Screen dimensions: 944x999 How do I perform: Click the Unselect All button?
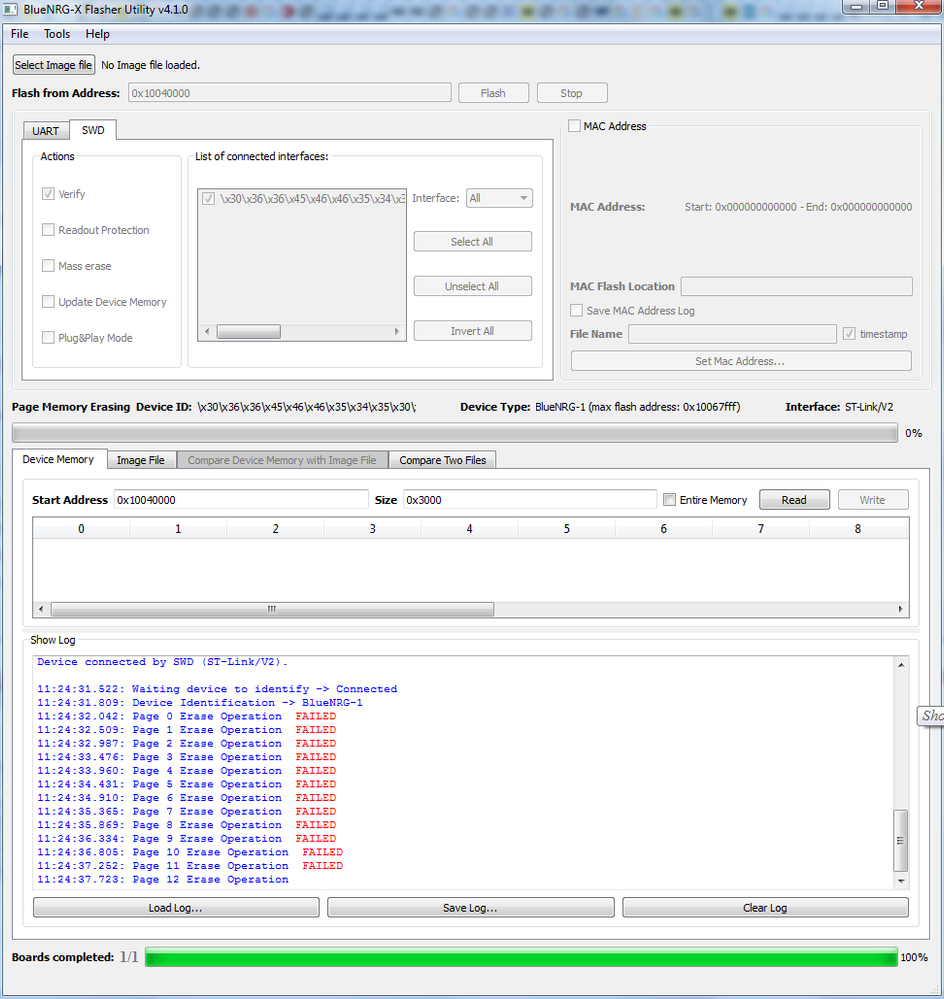pos(472,286)
